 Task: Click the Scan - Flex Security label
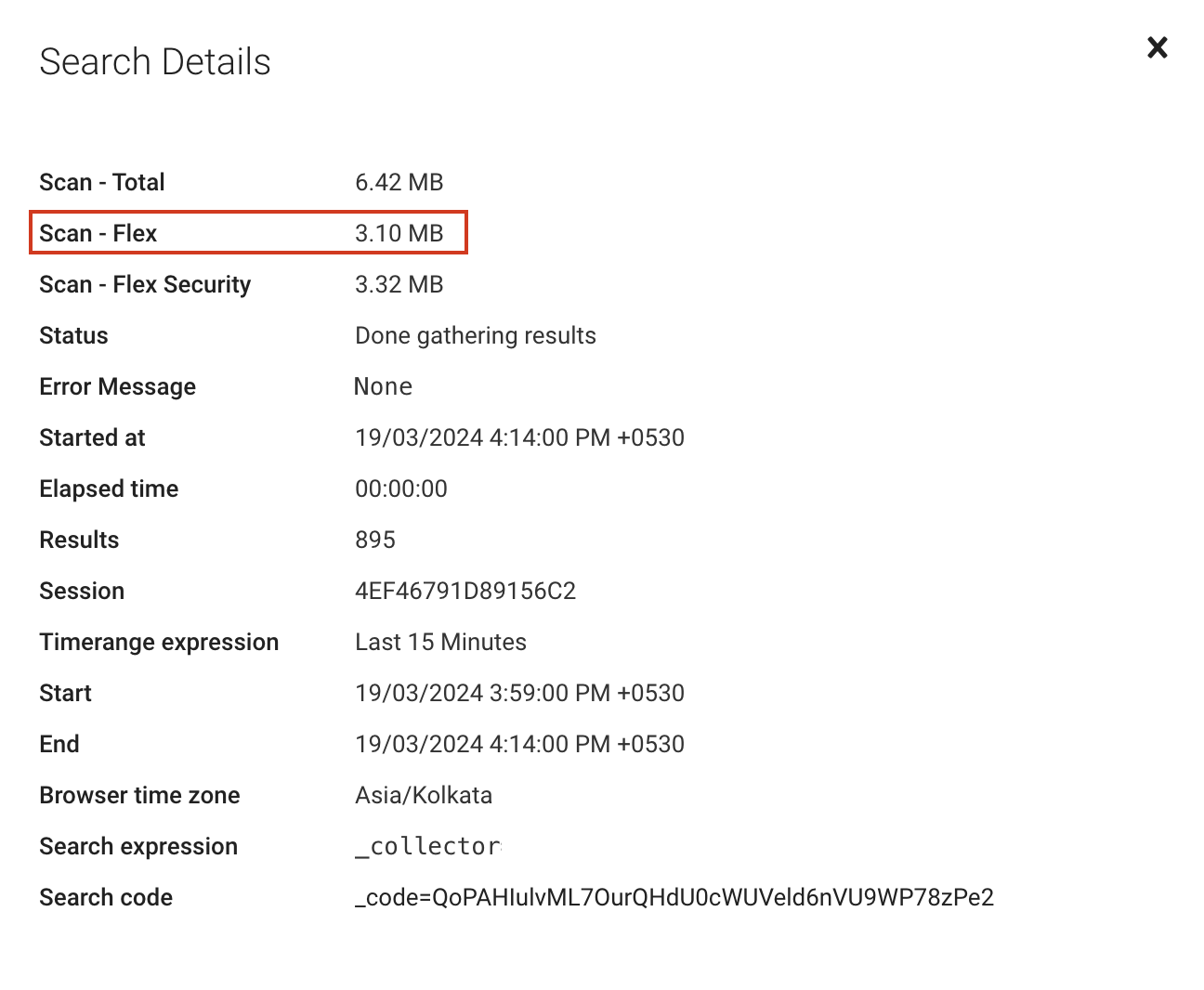pos(145,284)
